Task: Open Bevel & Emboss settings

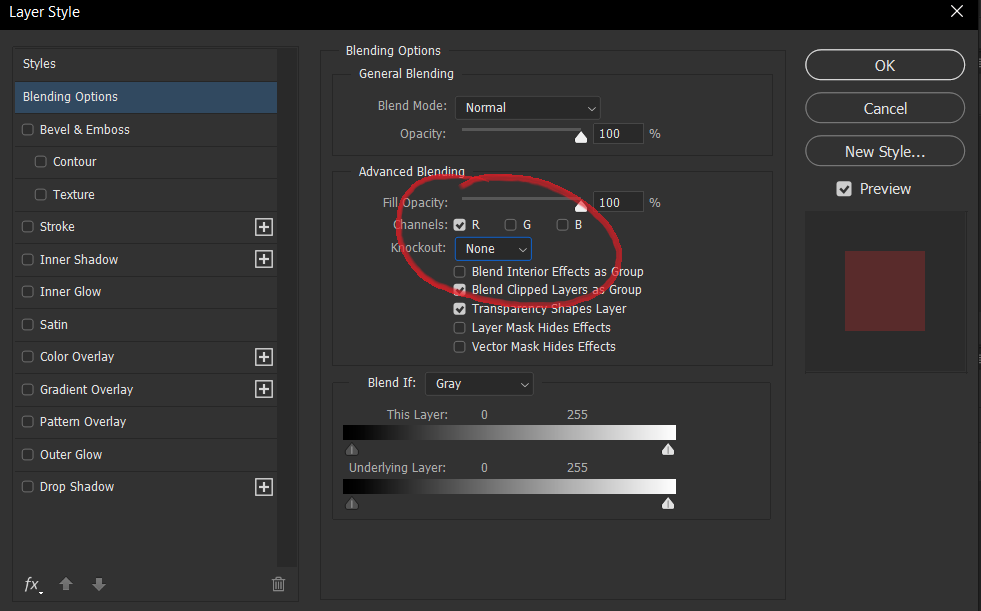Action: click(146, 129)
